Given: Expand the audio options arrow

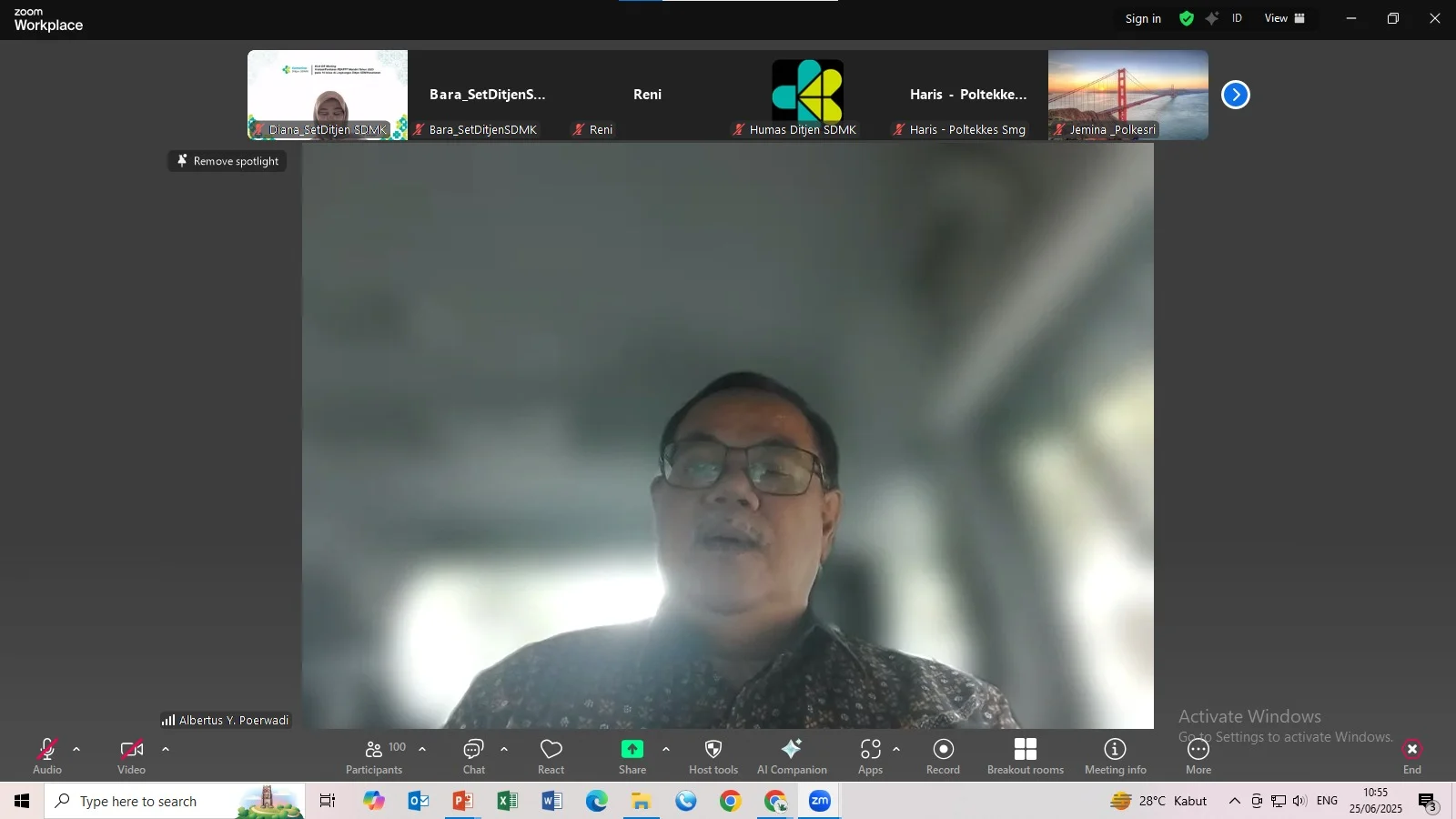Looking at the screenshot, I should pyautogui.click(x=76, y=750).
